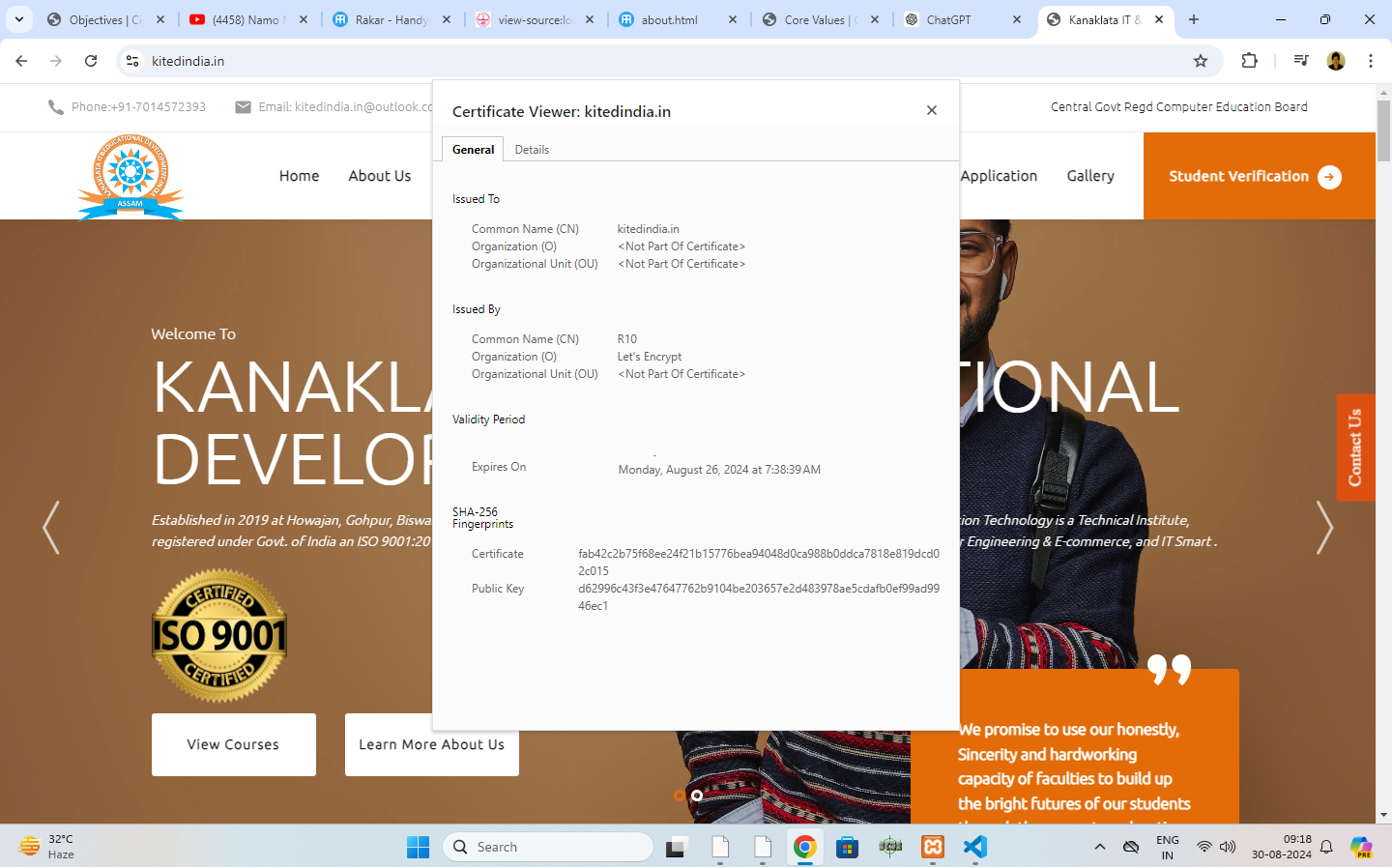This screenshot has height=868, width=1392.
Task: Click the Student Verification button
Action: coord(1254,176)
